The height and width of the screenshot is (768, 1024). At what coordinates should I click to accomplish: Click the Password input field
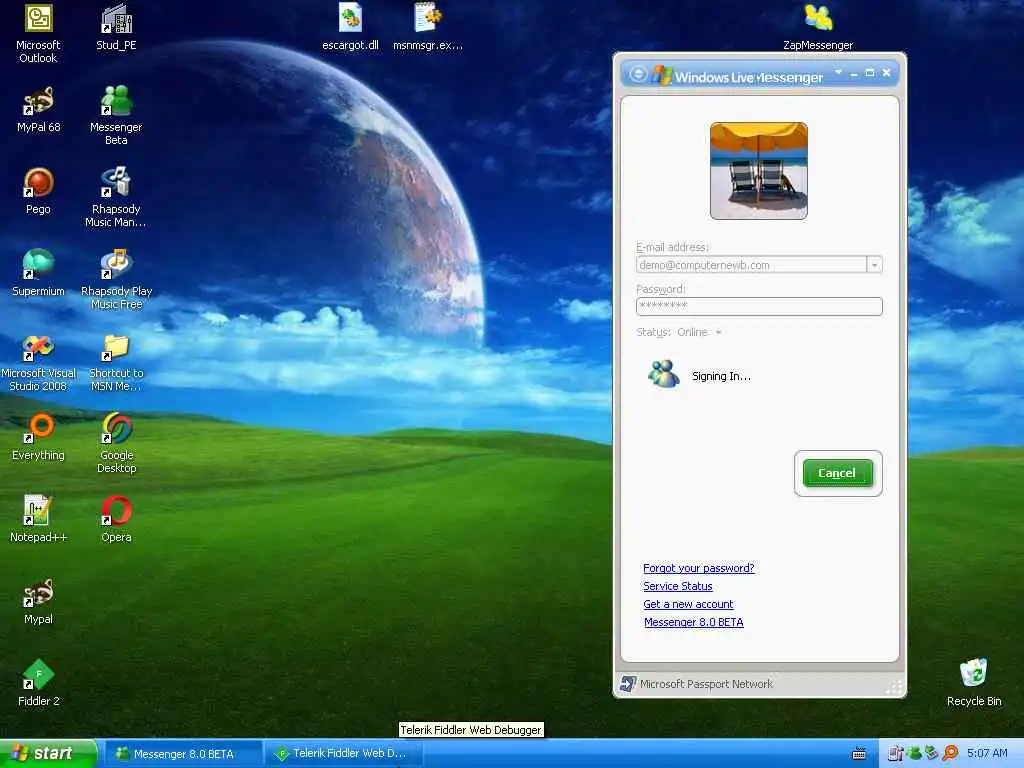click(759, 306)
